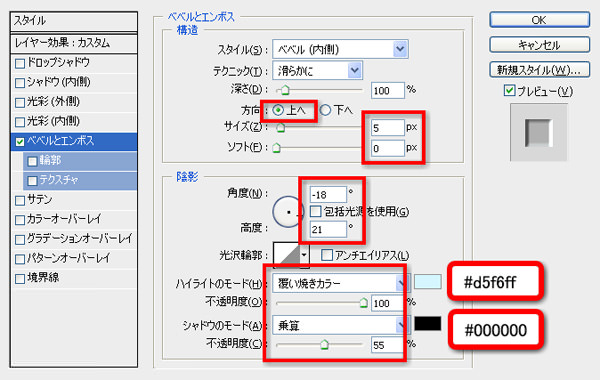
Task: Click 新規スタイル button
Action: tap(539, 70)
